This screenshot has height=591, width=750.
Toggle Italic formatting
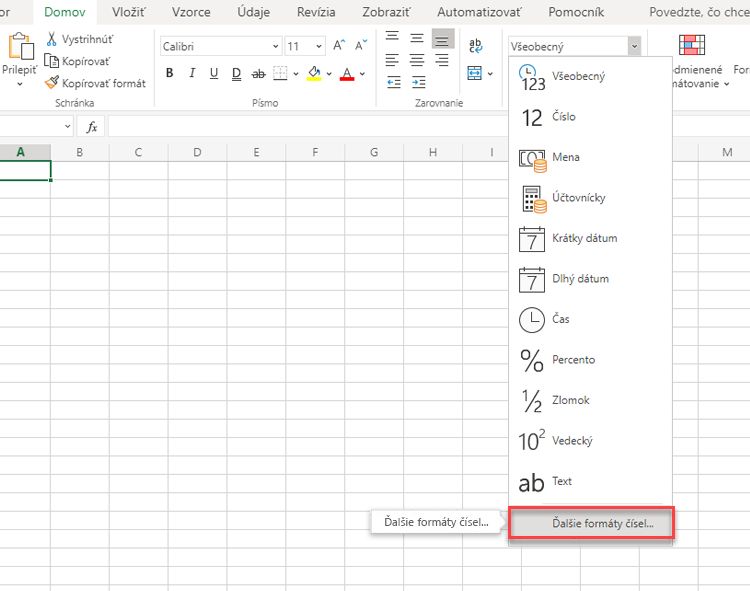(192, 73)
